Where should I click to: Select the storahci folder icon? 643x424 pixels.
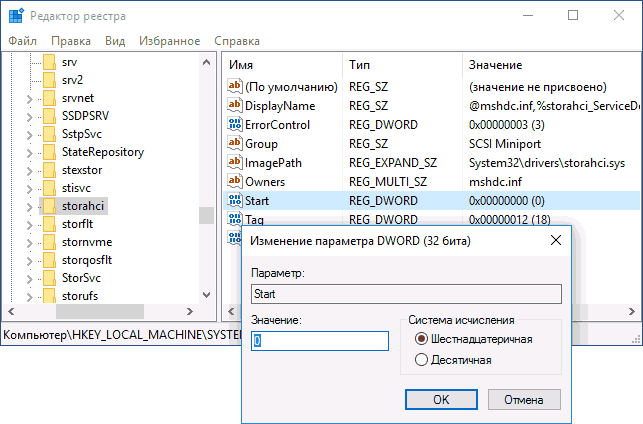pyautogui.click(x=49, y=206)
